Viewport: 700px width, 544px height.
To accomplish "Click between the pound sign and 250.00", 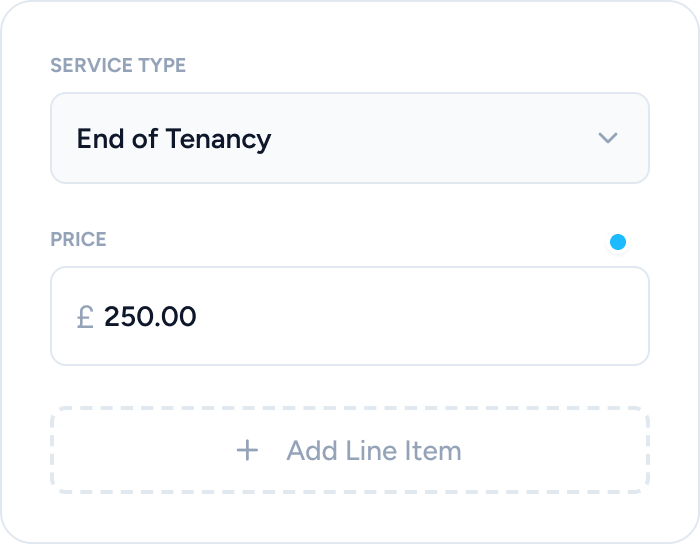I will click(x=99, y=317).
